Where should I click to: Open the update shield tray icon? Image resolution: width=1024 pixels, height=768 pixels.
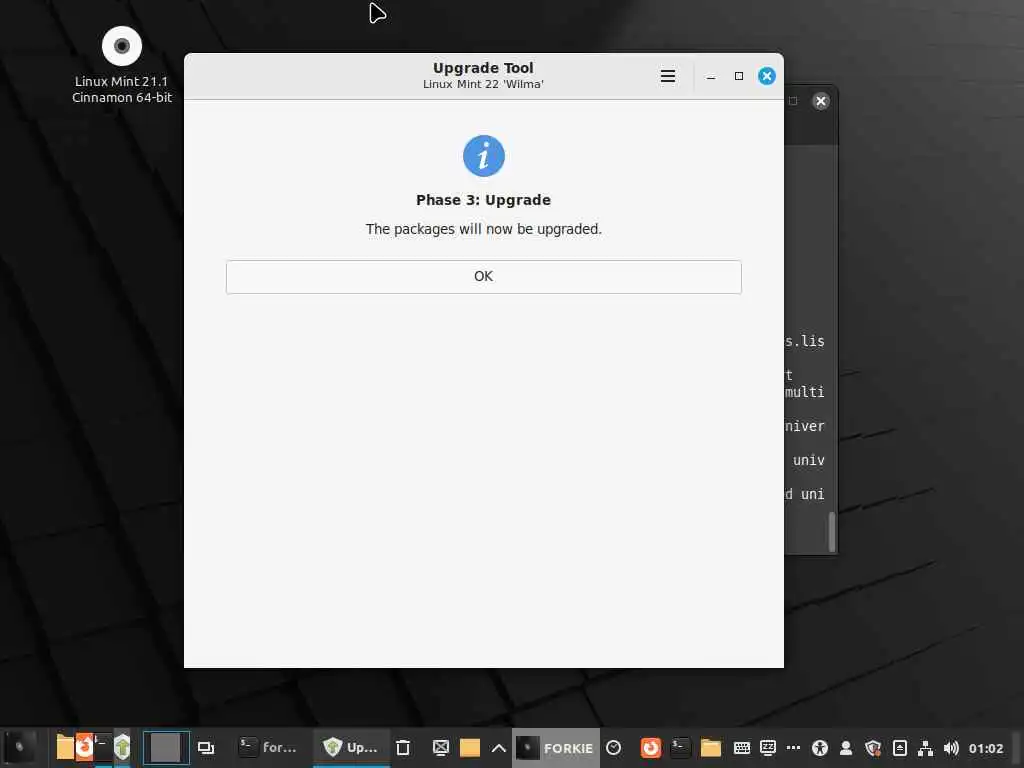click(873, 748)
